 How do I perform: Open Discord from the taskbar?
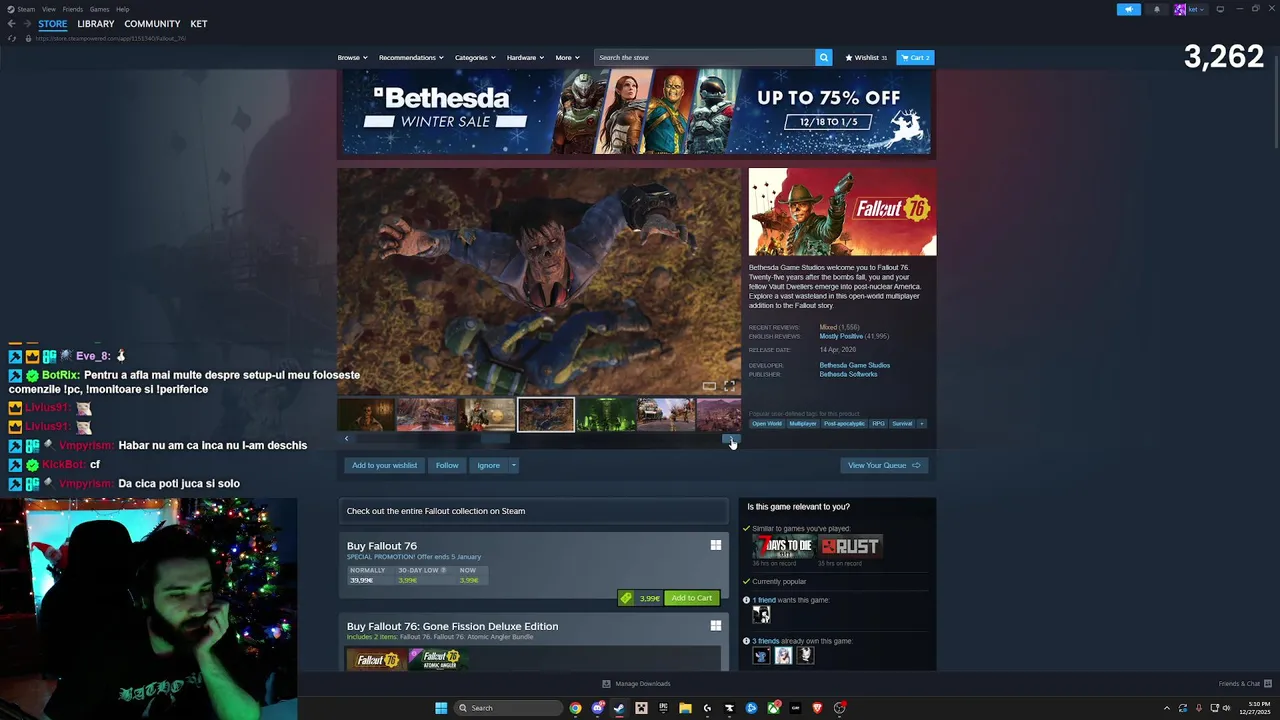click(597, 708)
